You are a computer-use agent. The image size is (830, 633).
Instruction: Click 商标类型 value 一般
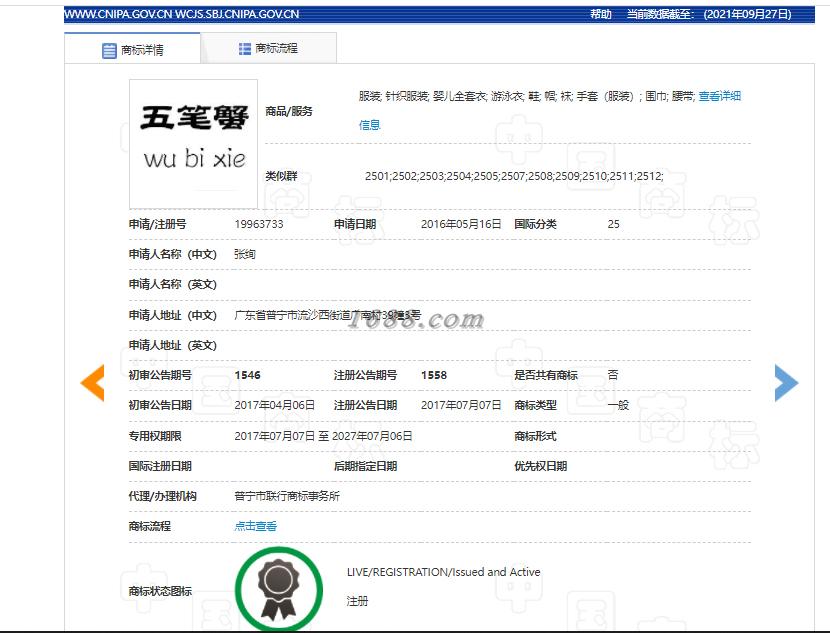(618, 405)
